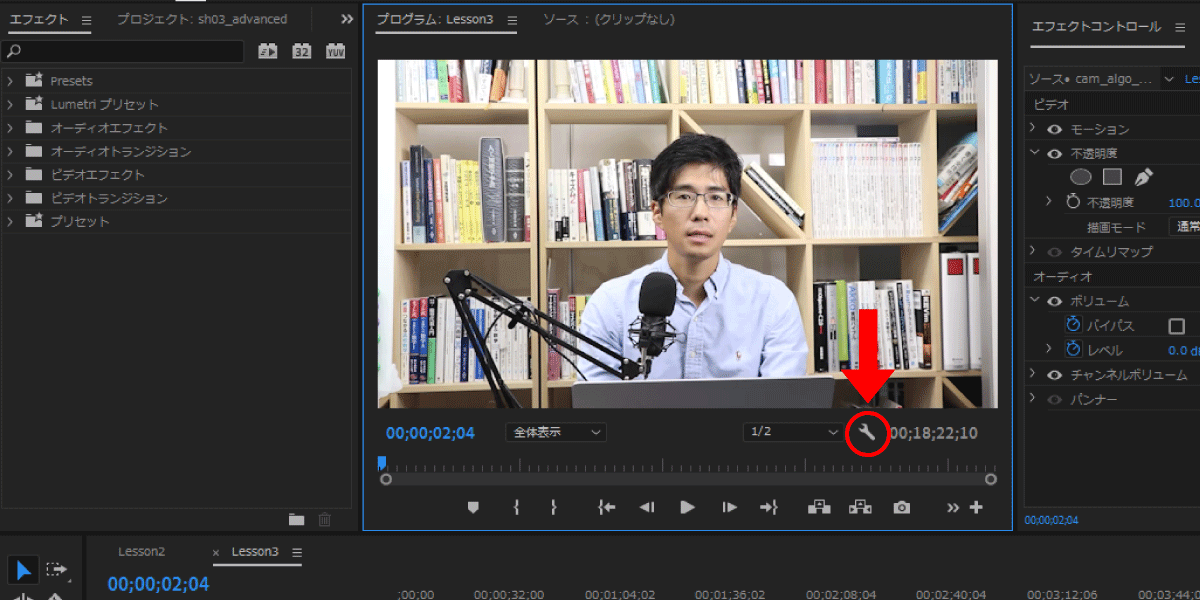
Task: Toggle レベル stopwatch animation
Action: [1073, 350]
